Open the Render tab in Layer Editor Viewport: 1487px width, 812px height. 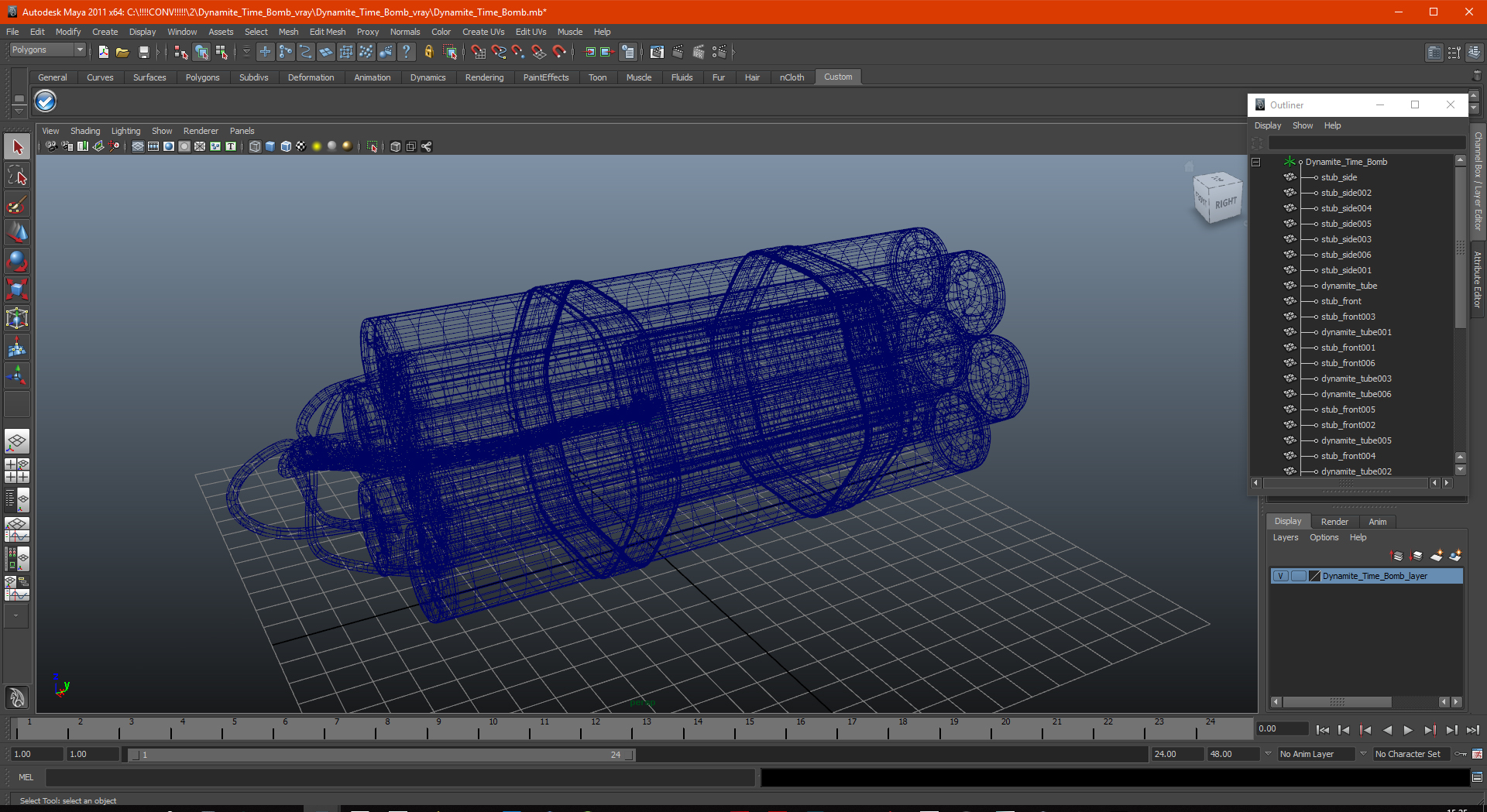[1334, 522]
